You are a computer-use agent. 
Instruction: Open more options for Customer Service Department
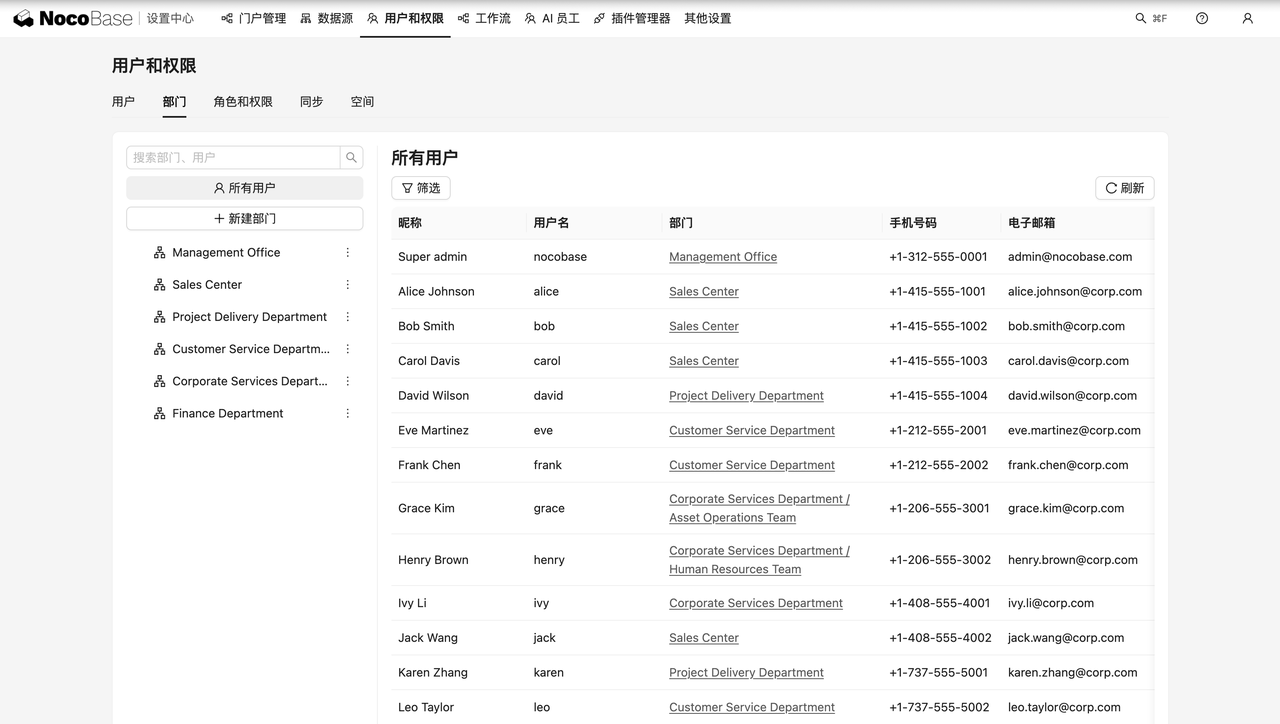(x=348, y=349)
